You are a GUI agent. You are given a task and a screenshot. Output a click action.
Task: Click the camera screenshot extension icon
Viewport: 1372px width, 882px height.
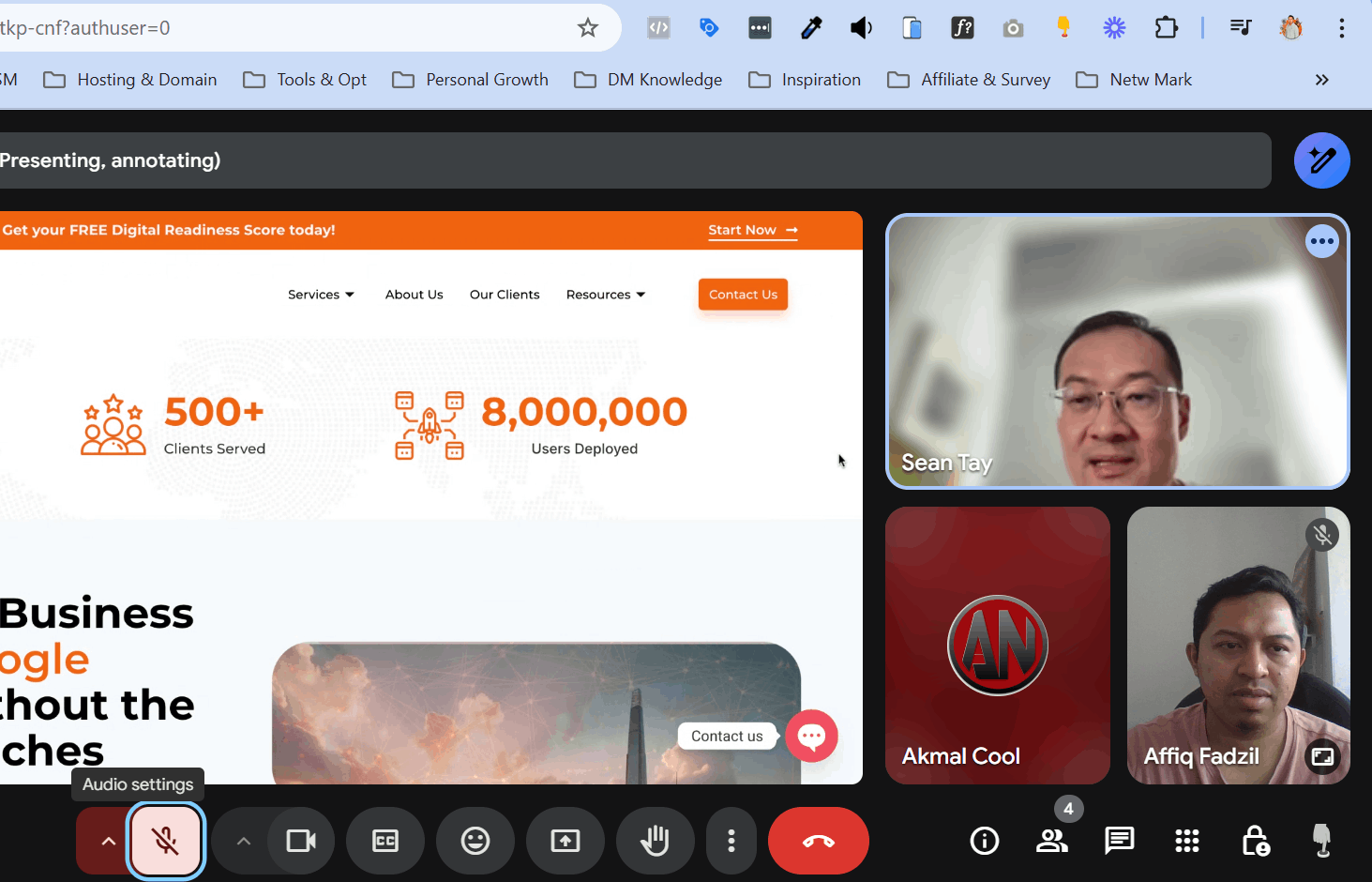pos(1013,28)
